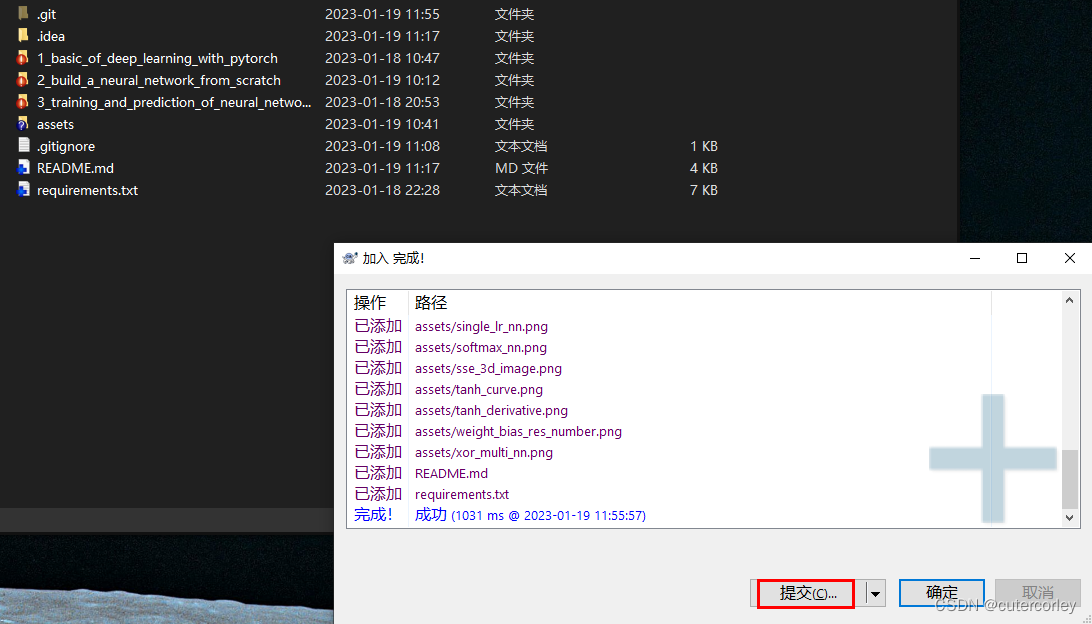
Task: Open the dropdown arrow beside 提交 button
Action: [875, 593]
